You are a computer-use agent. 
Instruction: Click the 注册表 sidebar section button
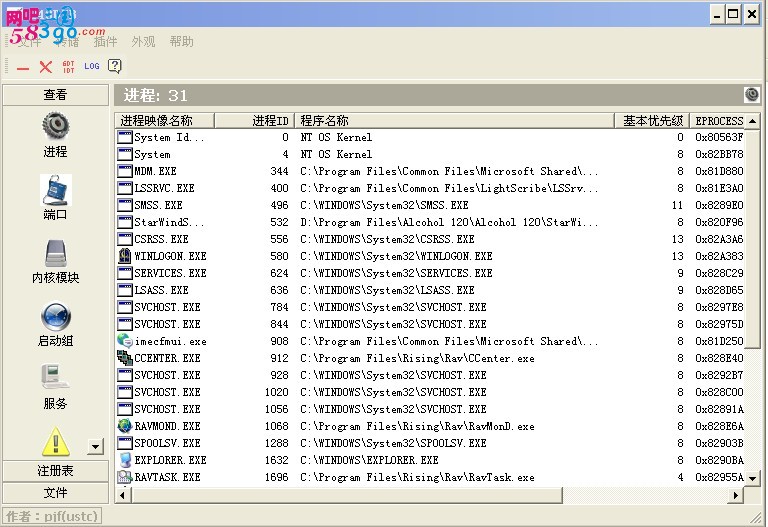55,471
